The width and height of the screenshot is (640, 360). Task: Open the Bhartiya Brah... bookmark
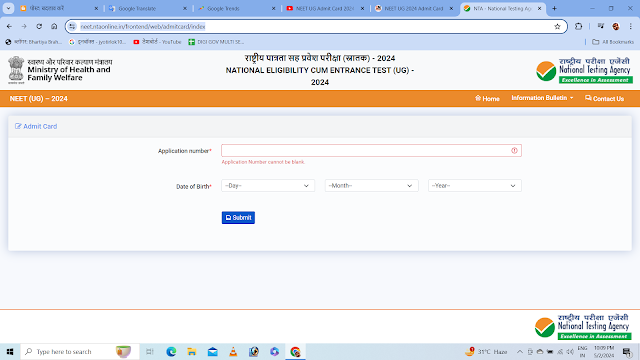[x=33, y=42]
